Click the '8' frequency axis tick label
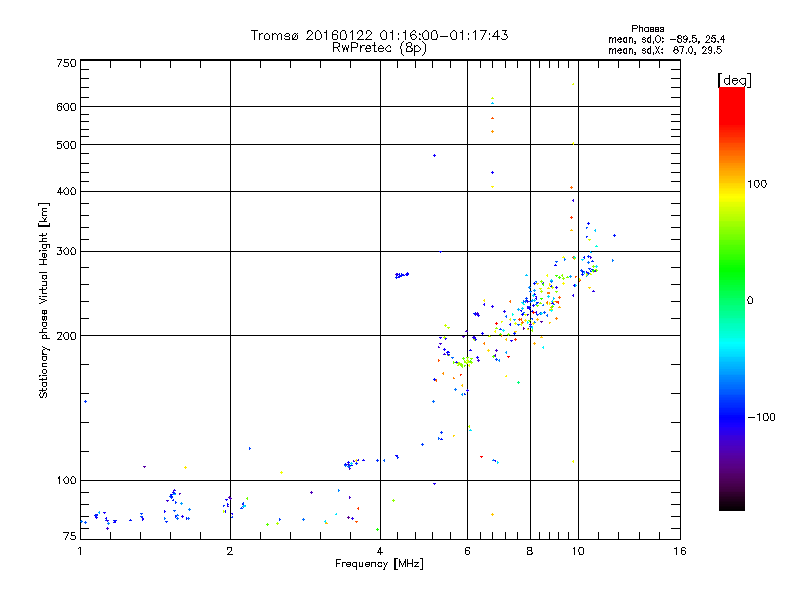Image resolution: width=800 pixels, height=600 pixels. (x=530, y=551)
